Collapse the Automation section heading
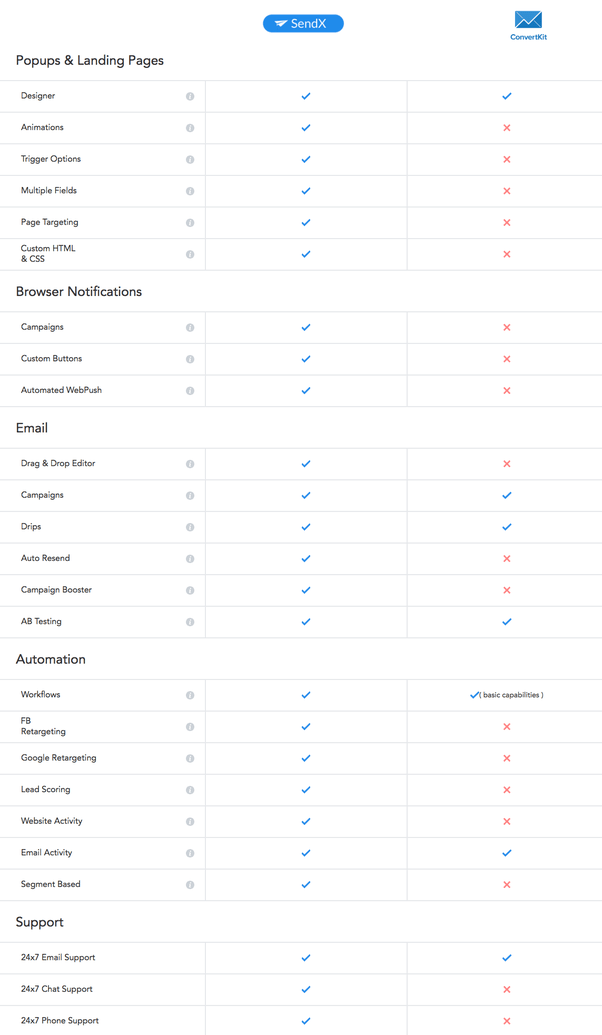This screenshot has height=1035, width=602. pyautogui.click(x=51, y=659)
